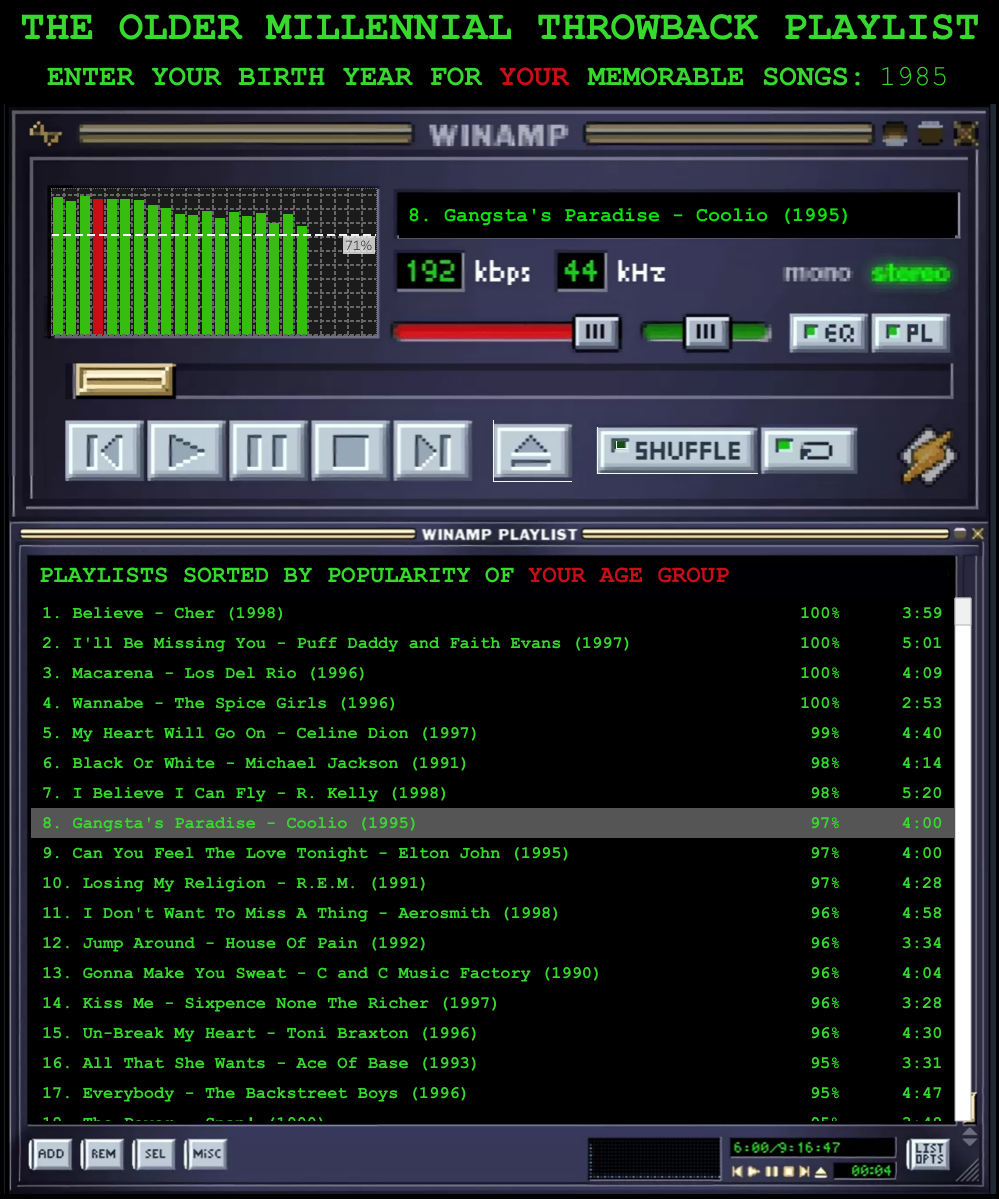Open the Winamp main menu icon in title bar
The height and width of the screenshot is (1199, 999).
(44, 133)
